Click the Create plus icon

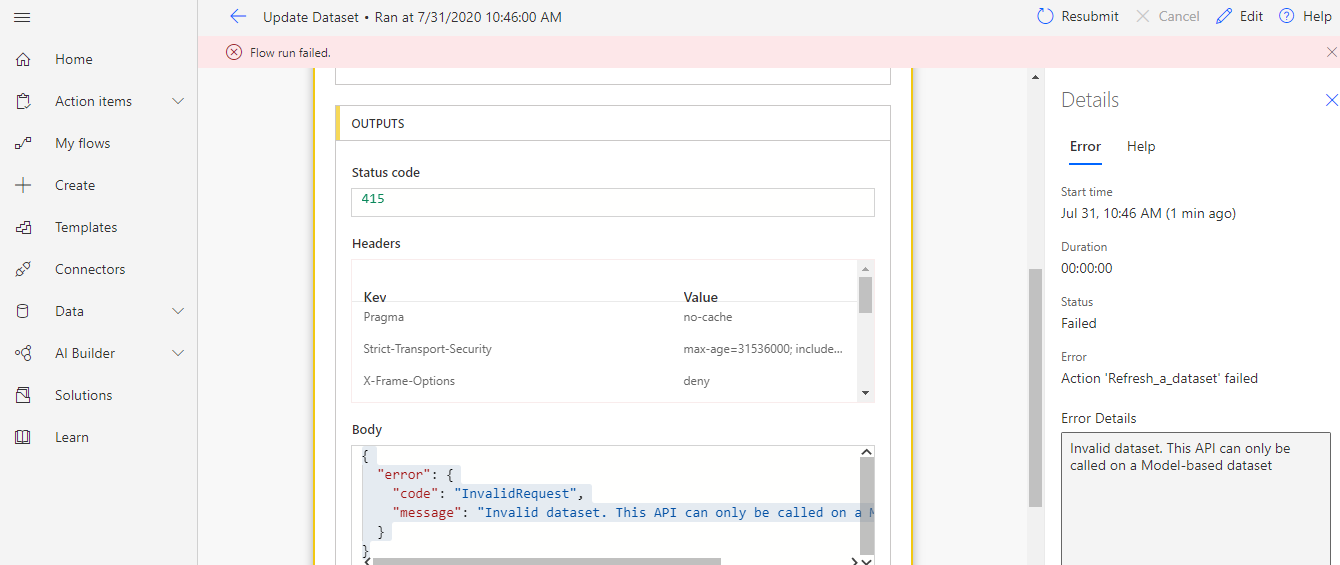[23, 185]
